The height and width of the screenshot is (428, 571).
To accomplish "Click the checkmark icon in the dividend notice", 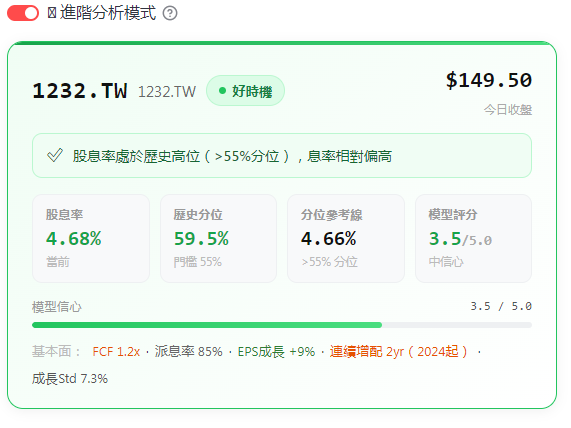I will tap(55, 156).
